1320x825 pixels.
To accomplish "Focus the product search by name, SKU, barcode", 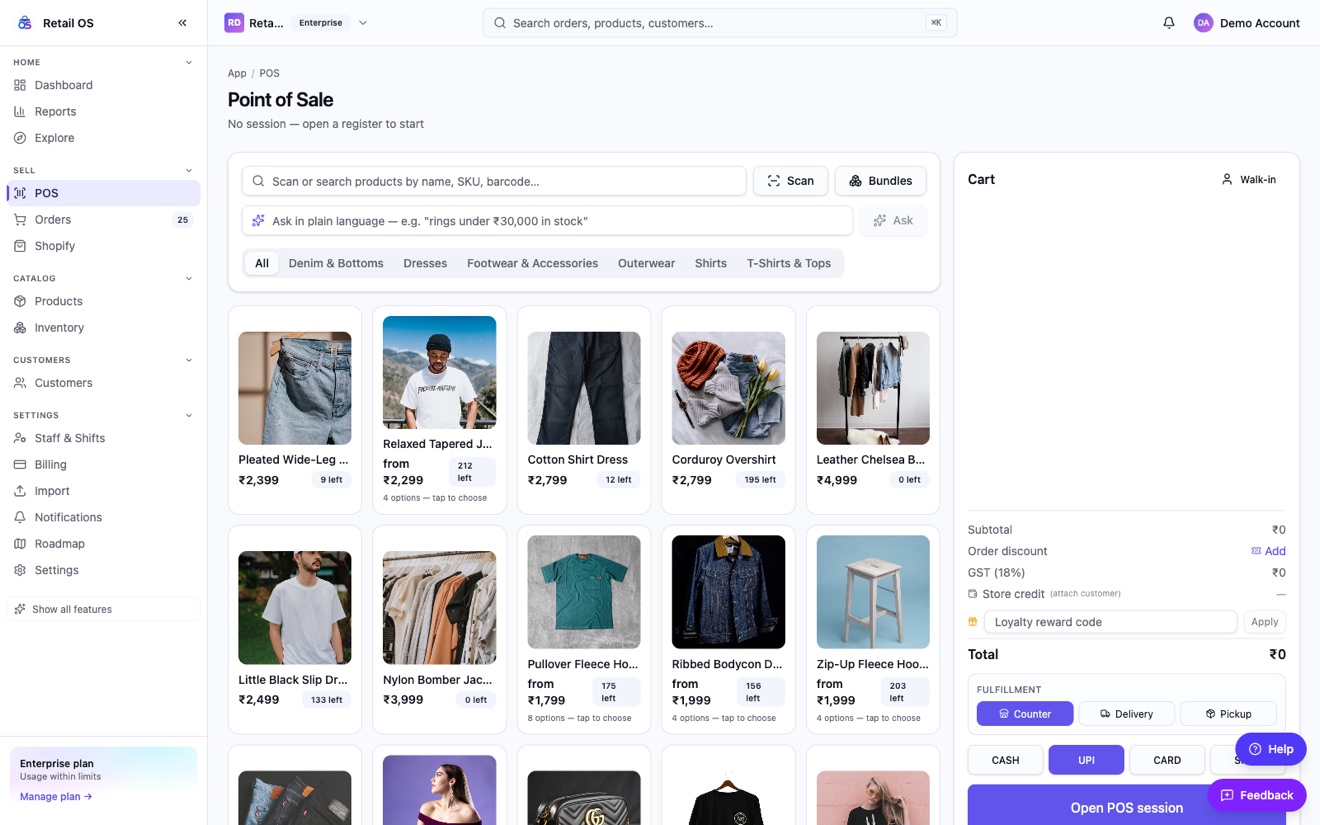I will (x=494, y=181).
